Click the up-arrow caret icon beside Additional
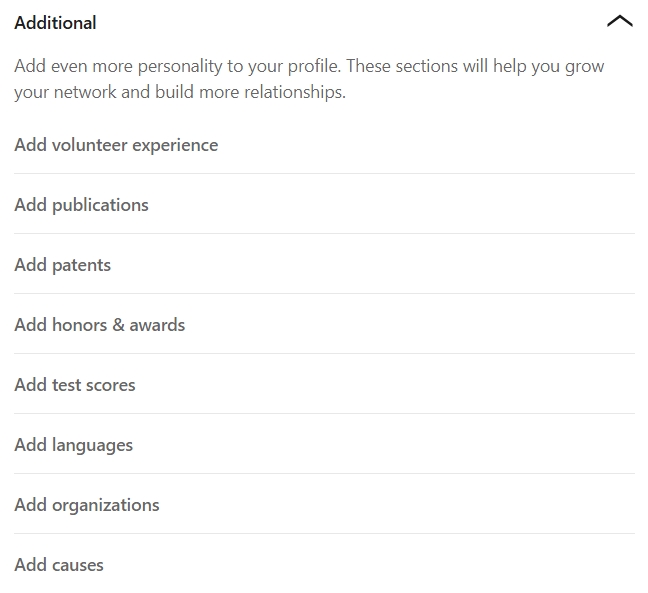The width and height of the screenshot is (648, 593). (619, 21)
